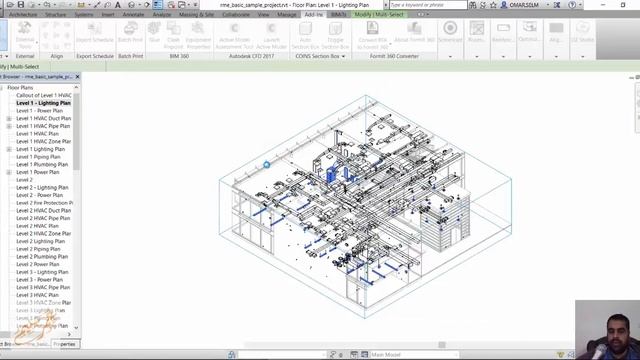Select 'Level 1 - Power Plan' in browser

point(40,111)
